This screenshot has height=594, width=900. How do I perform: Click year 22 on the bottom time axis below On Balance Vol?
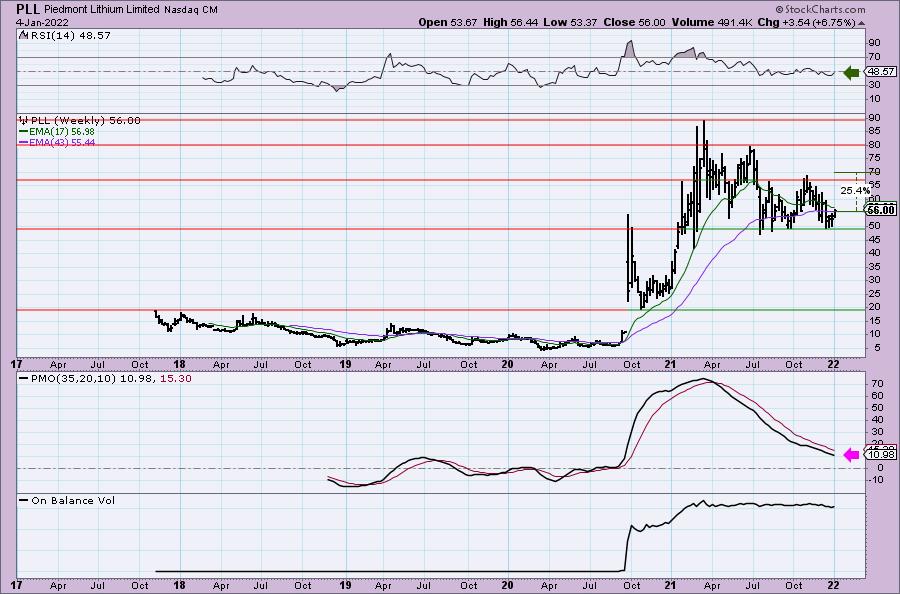[x=833, y=585]
